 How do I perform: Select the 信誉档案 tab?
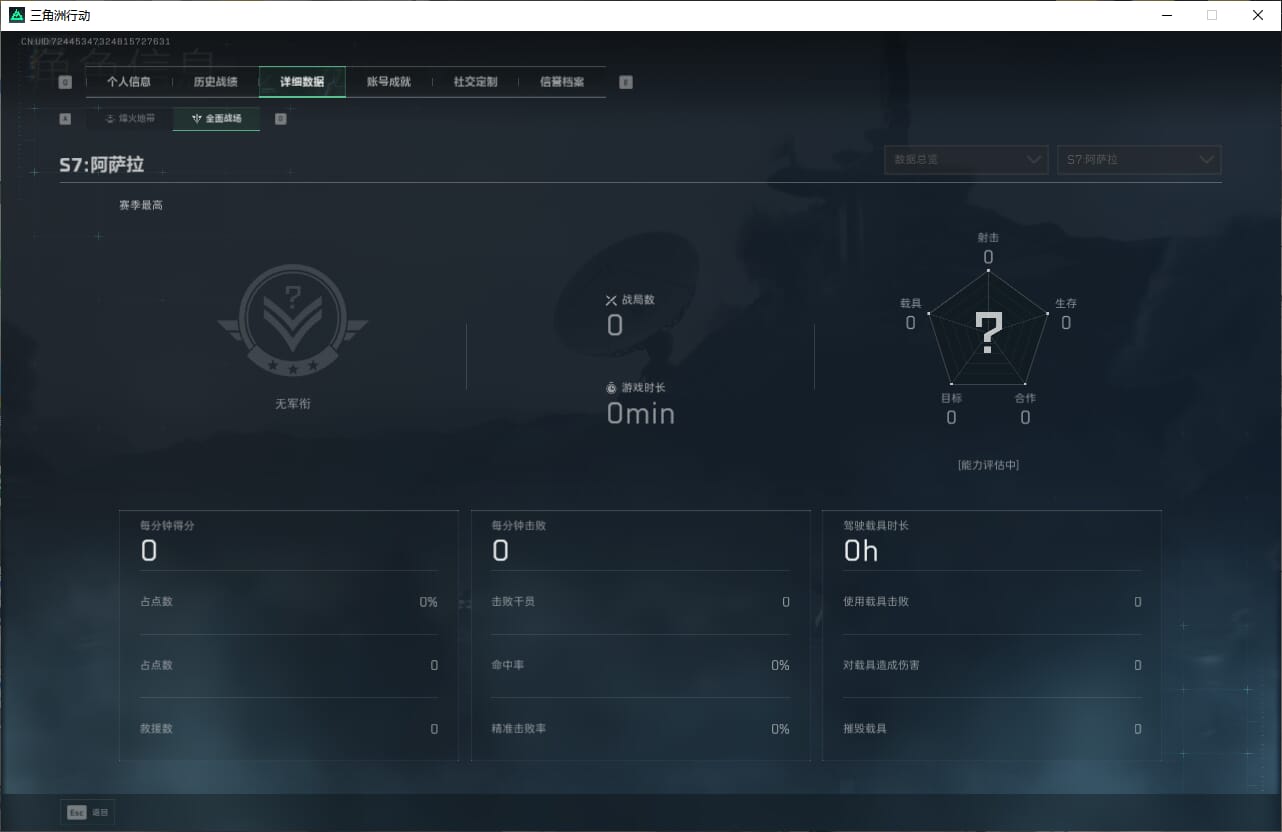point(562,82)
